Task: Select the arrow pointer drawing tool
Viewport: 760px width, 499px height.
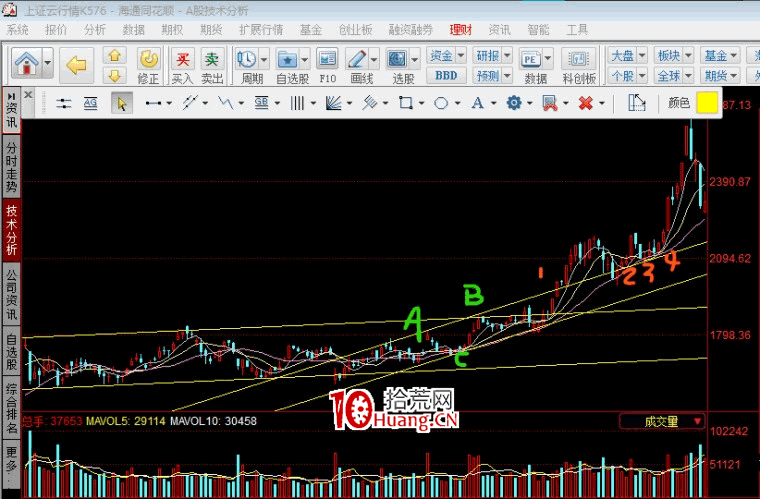Action: 122,103
